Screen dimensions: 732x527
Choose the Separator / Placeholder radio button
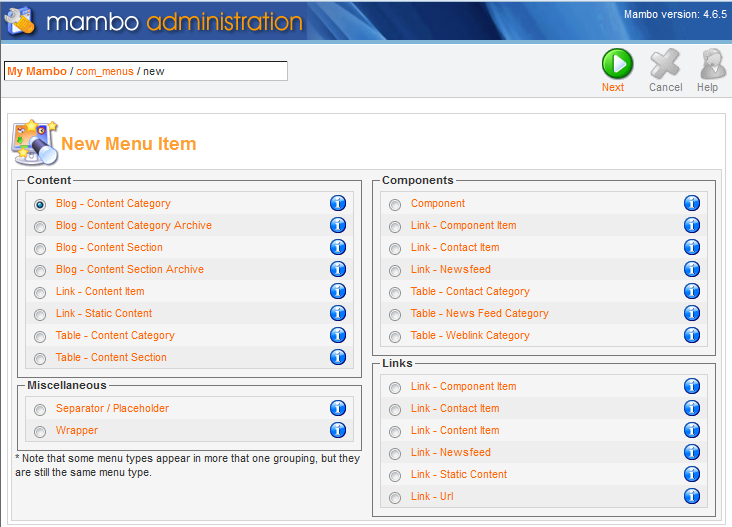pyautogui.click(x=40, y=409)
